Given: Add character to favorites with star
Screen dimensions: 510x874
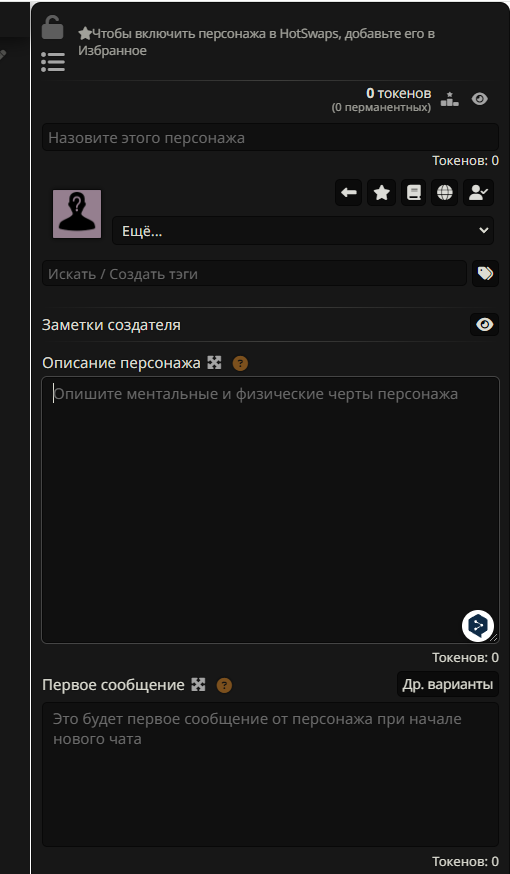Looking at the screenshot, I should (x=381, y=193).
